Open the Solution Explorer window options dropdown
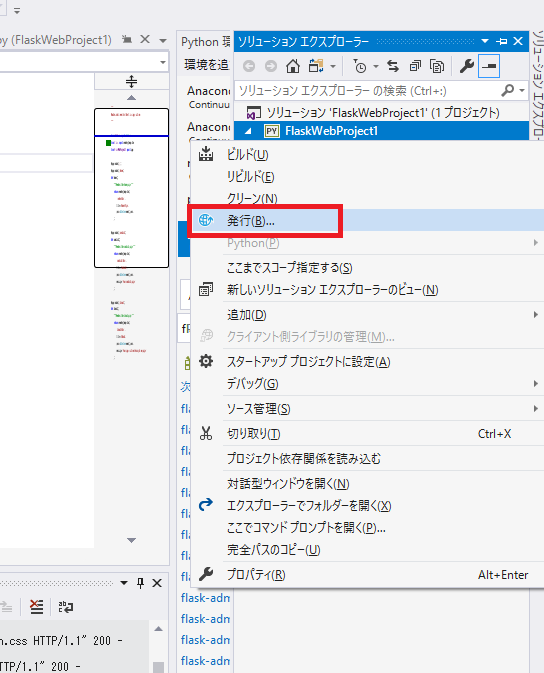 pos(485,41)
